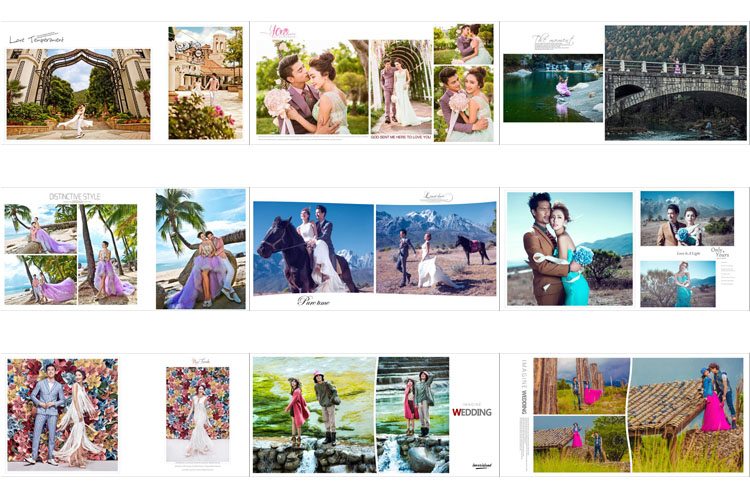The width and height of the screenshot is (750, 500).
Task: Open couple posing against floral wall photo
Action: pyautogui.click(x=62, y=414)
